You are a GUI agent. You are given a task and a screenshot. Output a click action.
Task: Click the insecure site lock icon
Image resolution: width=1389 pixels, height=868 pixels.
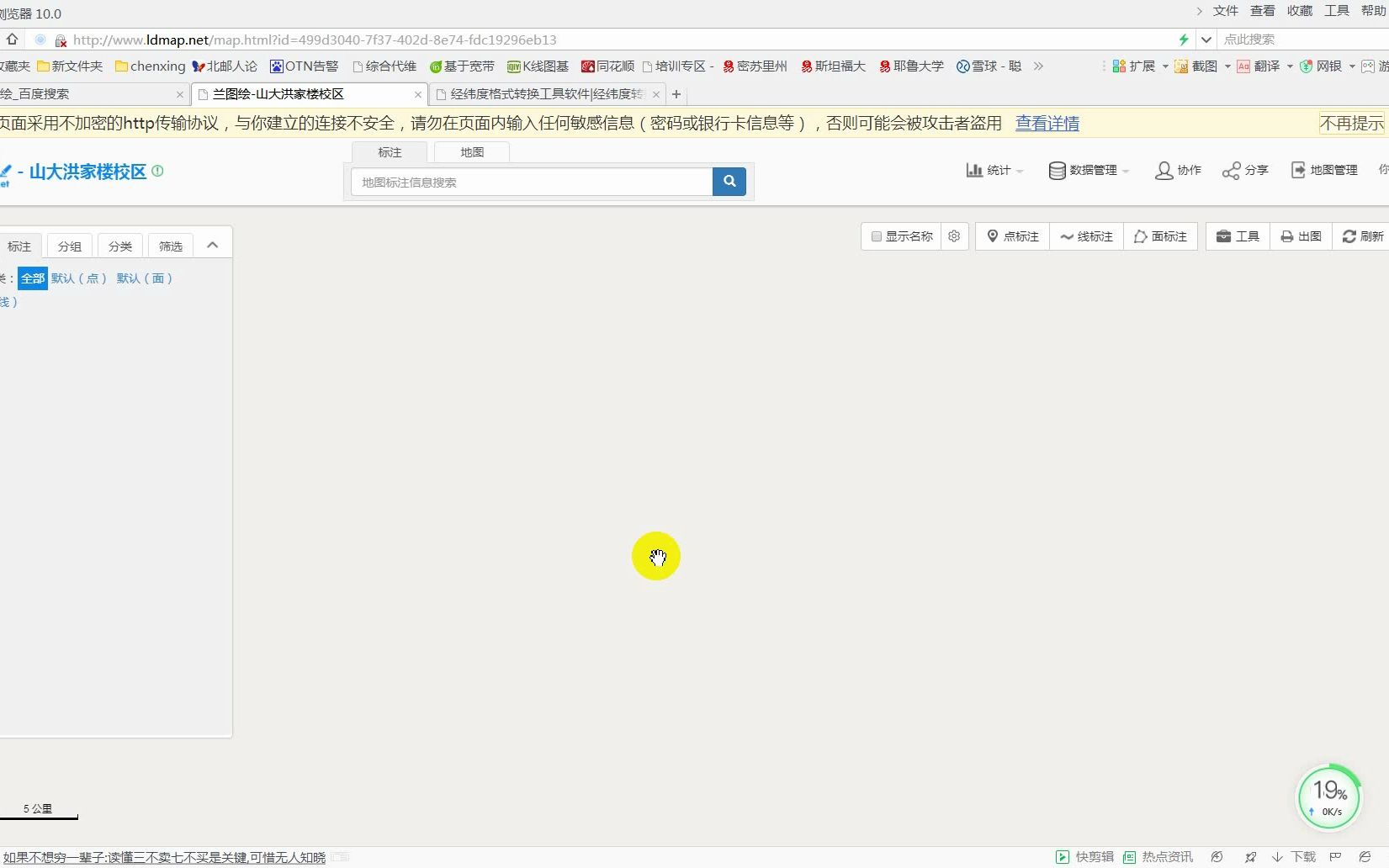tap(61, 40)
